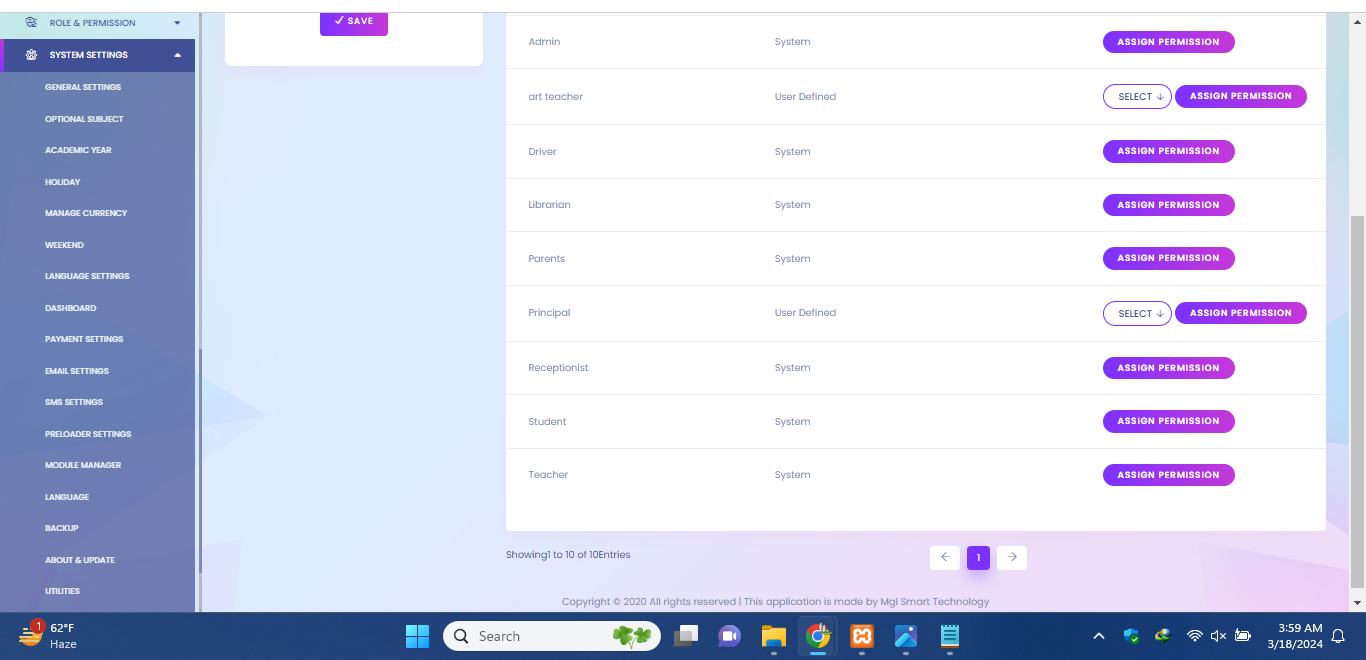Image resolution: width=1366 pixels, height=660 pixels.
Task: Click the page's vertical scrollbar
Action: click(x=1357, y=400)
